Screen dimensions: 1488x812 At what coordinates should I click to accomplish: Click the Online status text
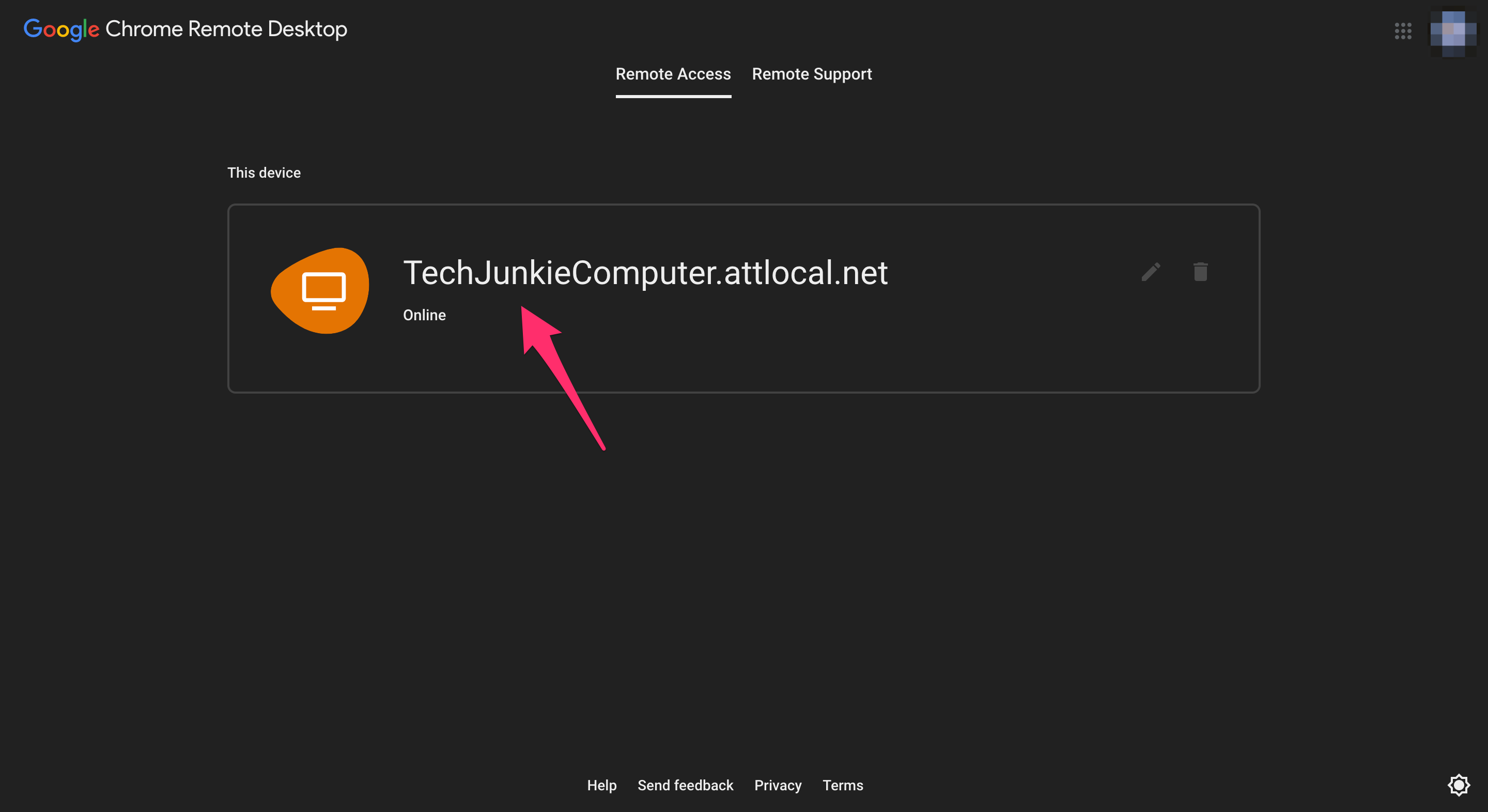pyautogui.click(x=424, y=315)
